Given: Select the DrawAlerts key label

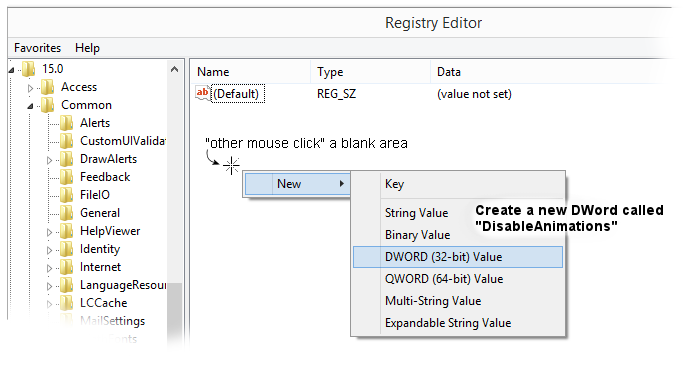Looking at the screenshot, I should click(x=108, y=159).
